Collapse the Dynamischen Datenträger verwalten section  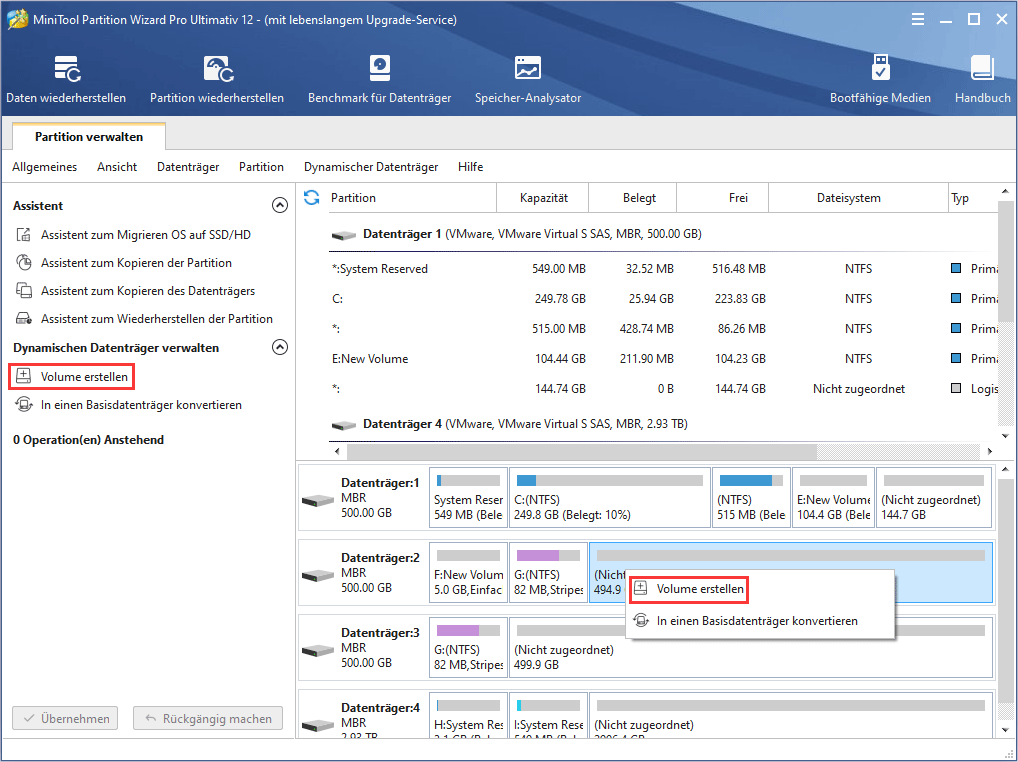pyautogui.click(x=280, y=347)
